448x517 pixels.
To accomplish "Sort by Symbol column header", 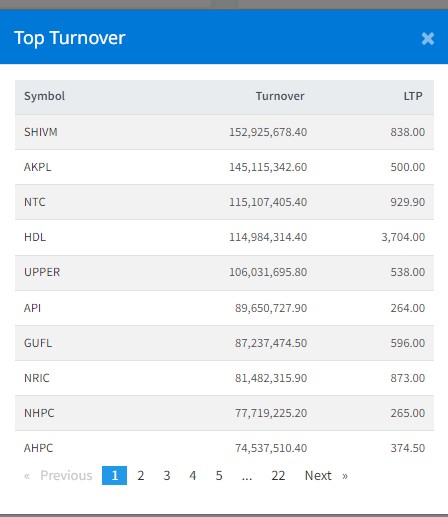I will click(44, 96).
